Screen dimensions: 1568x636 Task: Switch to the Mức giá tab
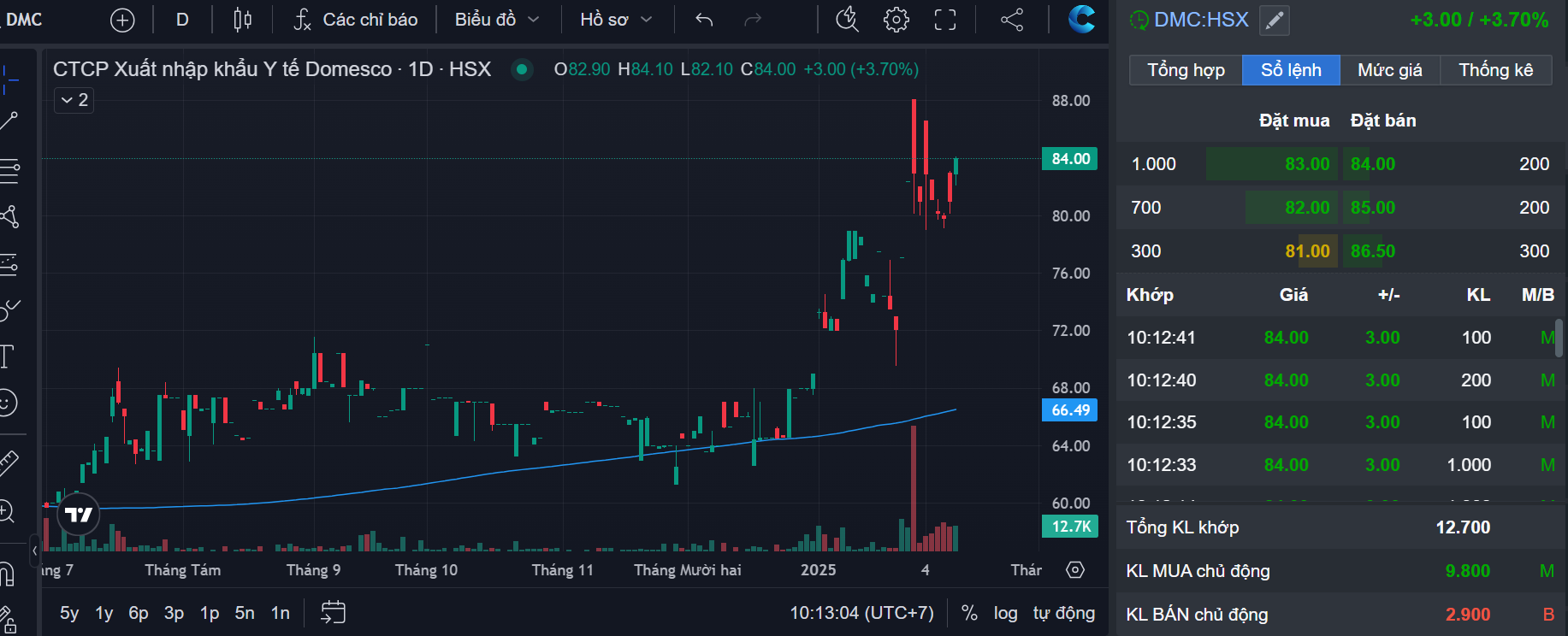pyautogui.click(x=1390, y=70)
